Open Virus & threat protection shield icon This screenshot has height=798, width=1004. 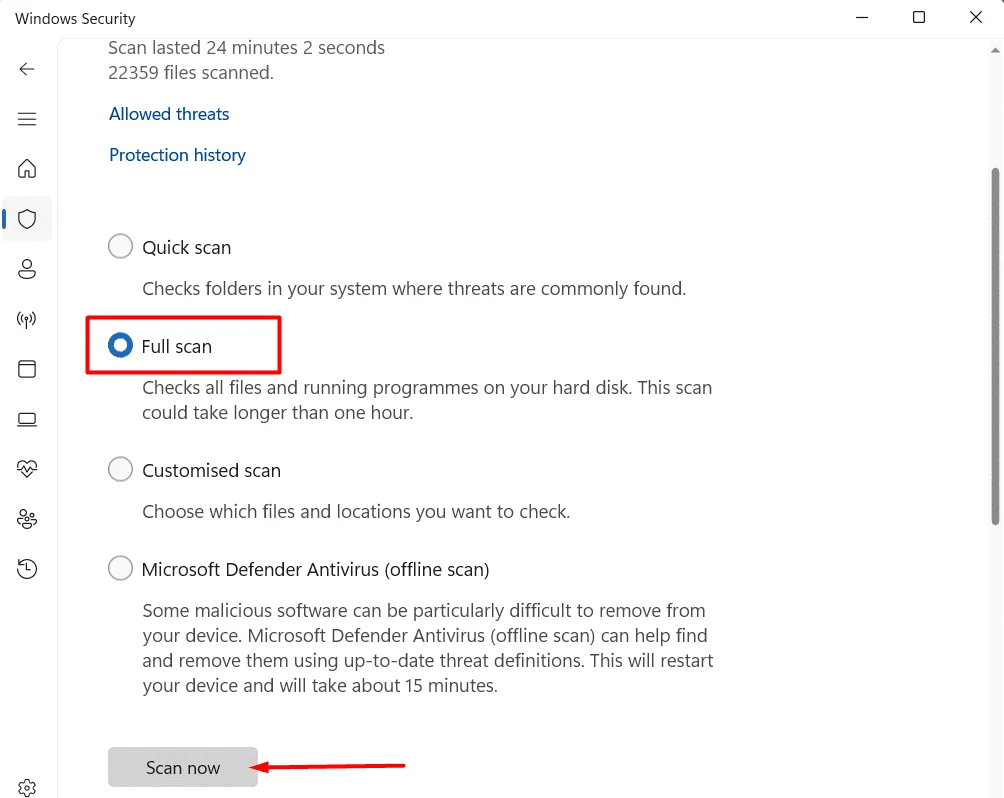27,219
